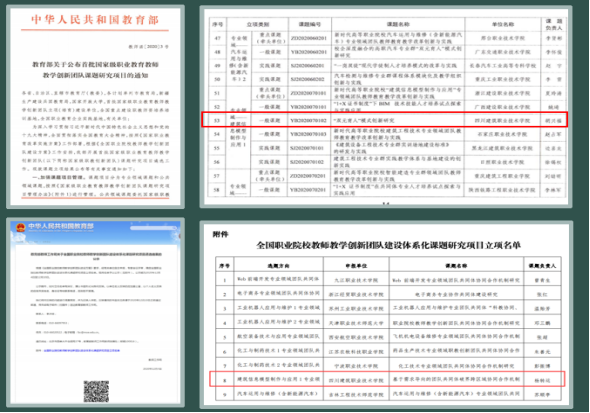Click the 全国职业院校教师教学创新团队 list title
The width and height of the screenshot is (590, 413).
click(388, 246)
